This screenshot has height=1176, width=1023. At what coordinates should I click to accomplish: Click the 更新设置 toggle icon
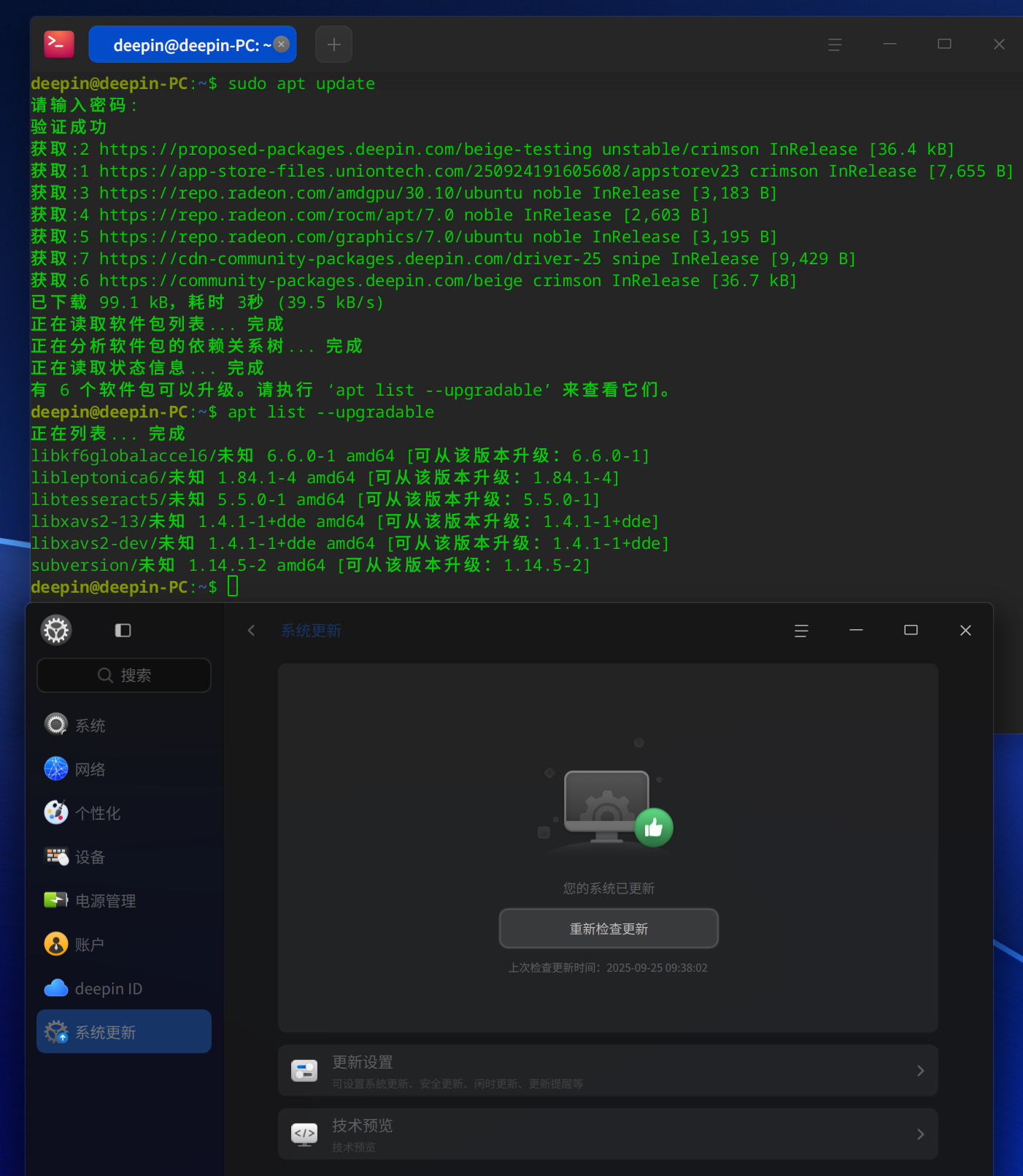(304, 1071)
